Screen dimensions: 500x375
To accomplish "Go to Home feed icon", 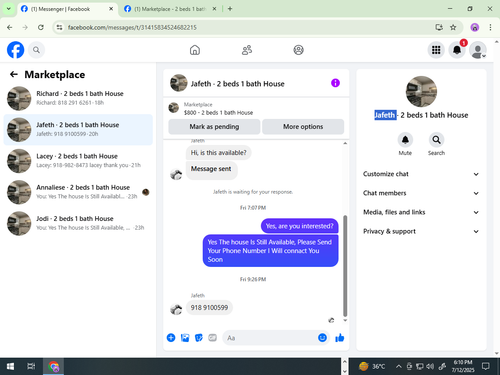I will tap(195, 50).
